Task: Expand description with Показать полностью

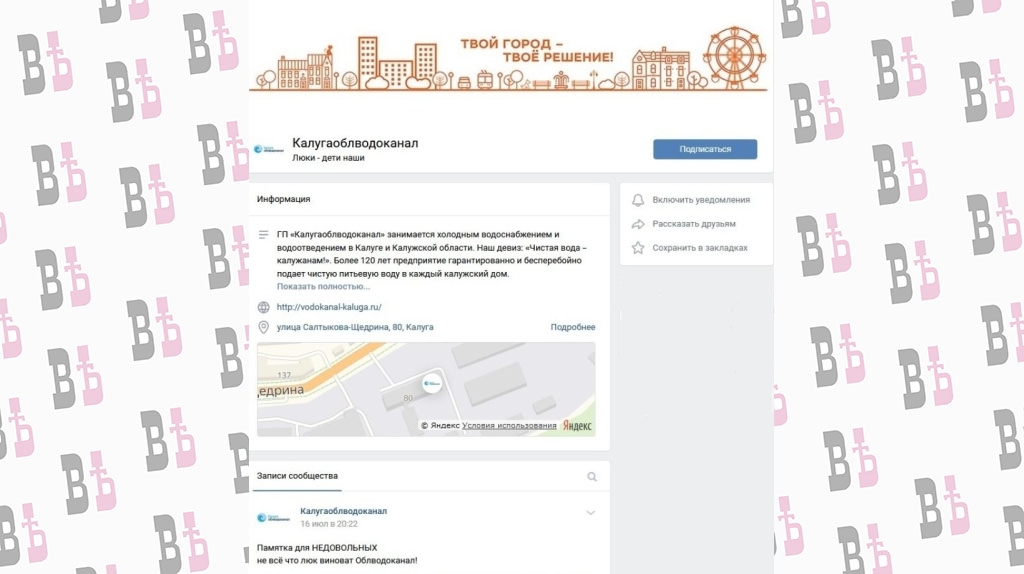Action: pyautogui.click(x=323, y=286)
